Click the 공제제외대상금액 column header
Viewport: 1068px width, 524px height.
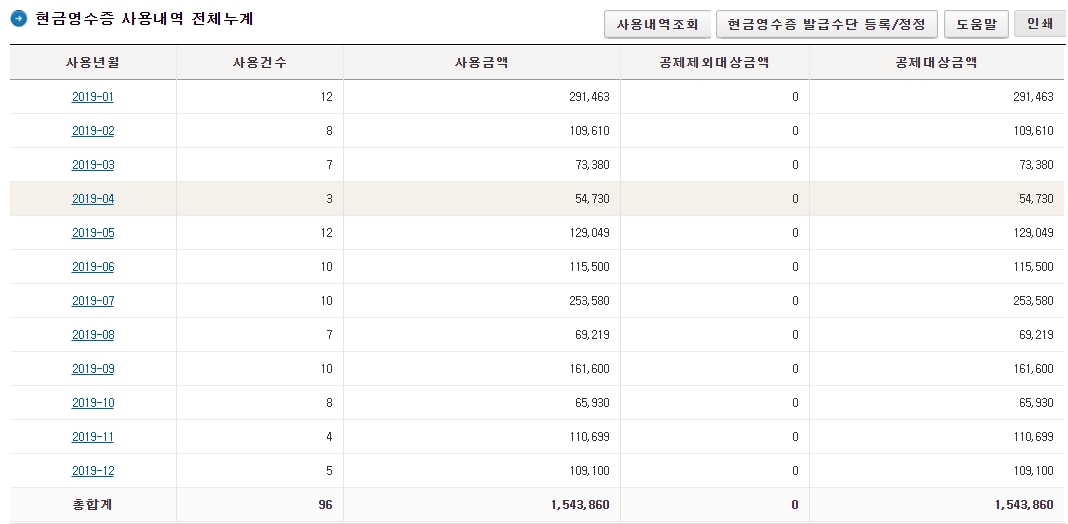pyautogui.click(x=714, y=63)
